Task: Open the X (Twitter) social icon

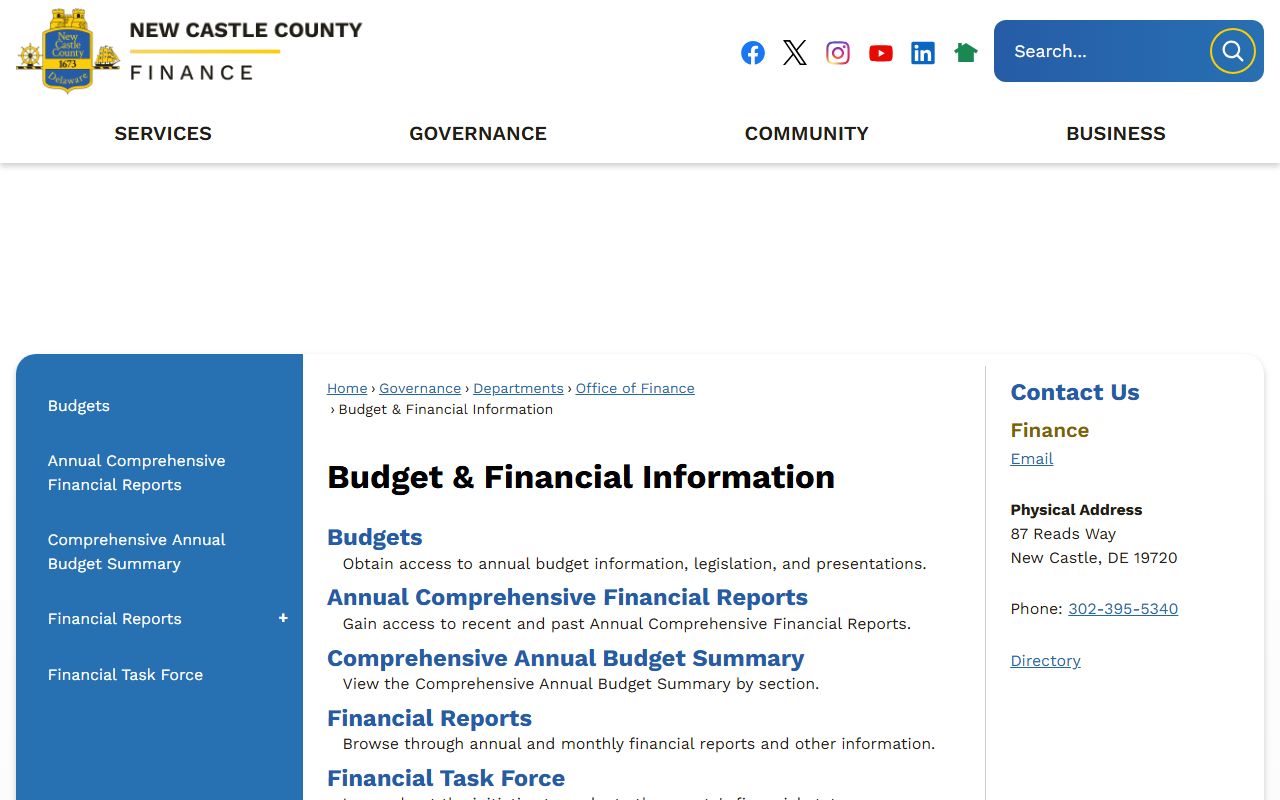Action: pos(795,53)
